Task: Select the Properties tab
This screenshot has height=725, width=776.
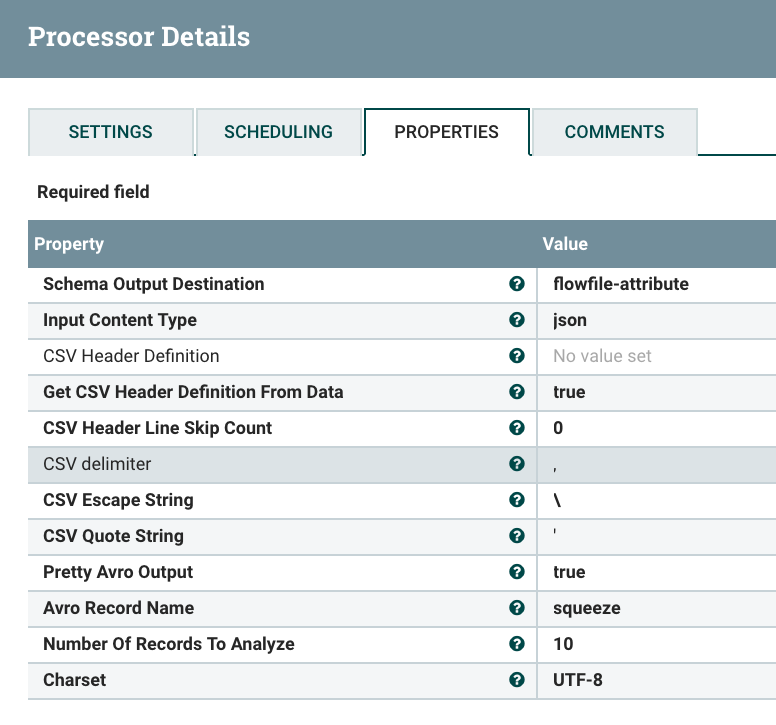Action: (446, 132)
